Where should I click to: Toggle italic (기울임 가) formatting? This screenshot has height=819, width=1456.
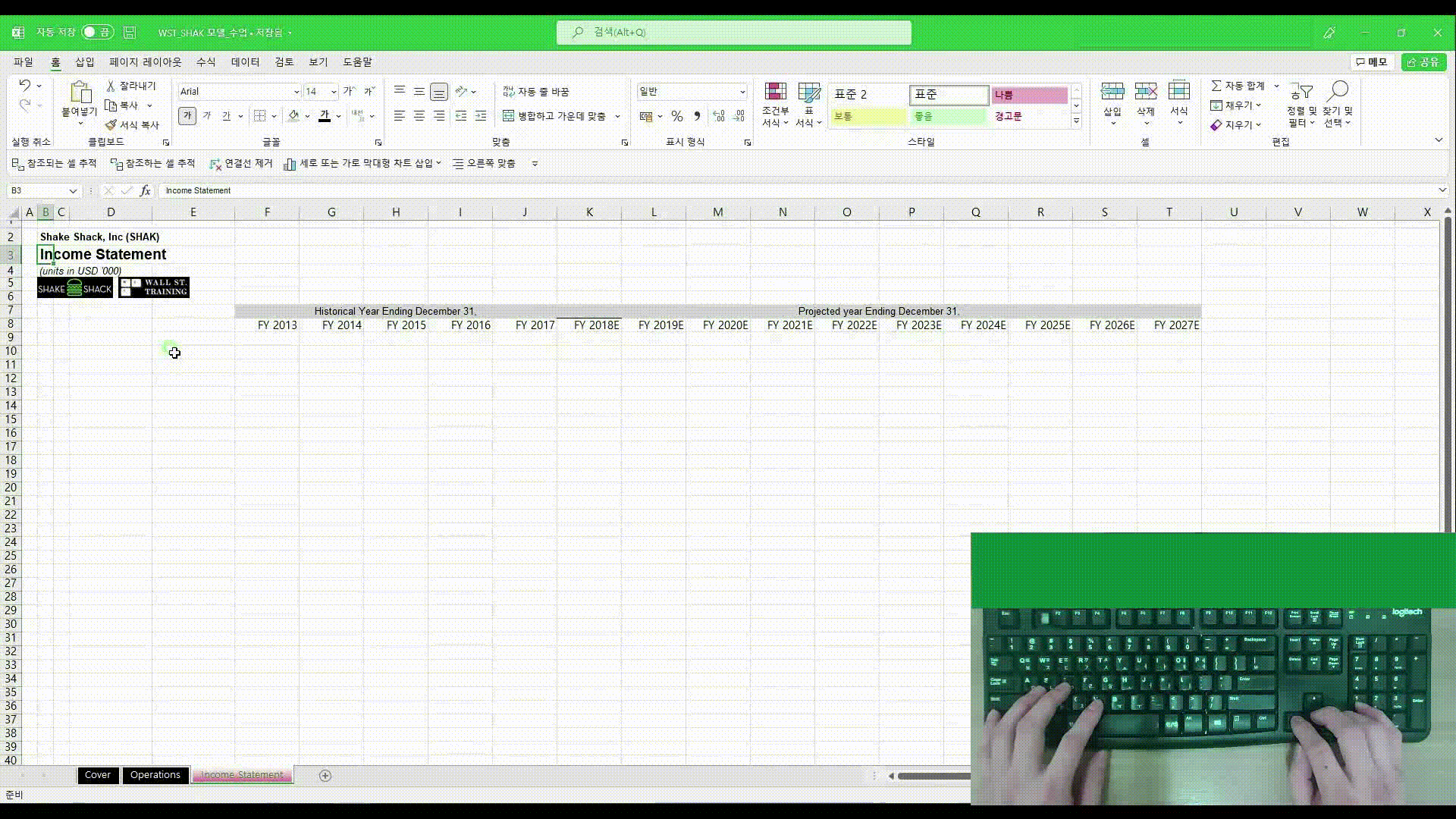[x=206, y=116]
